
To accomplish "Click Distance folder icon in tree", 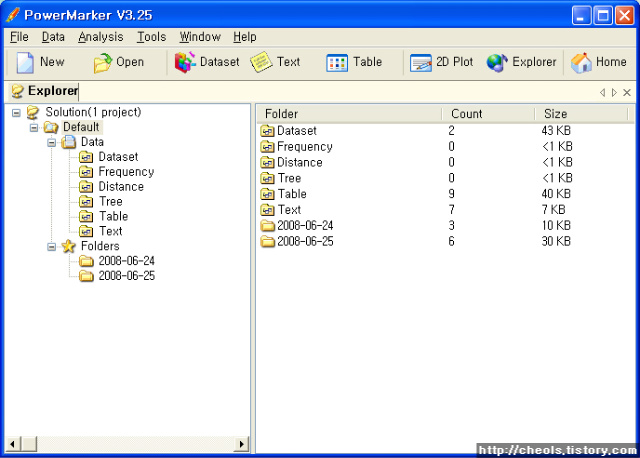I will (x=86, y=187).
